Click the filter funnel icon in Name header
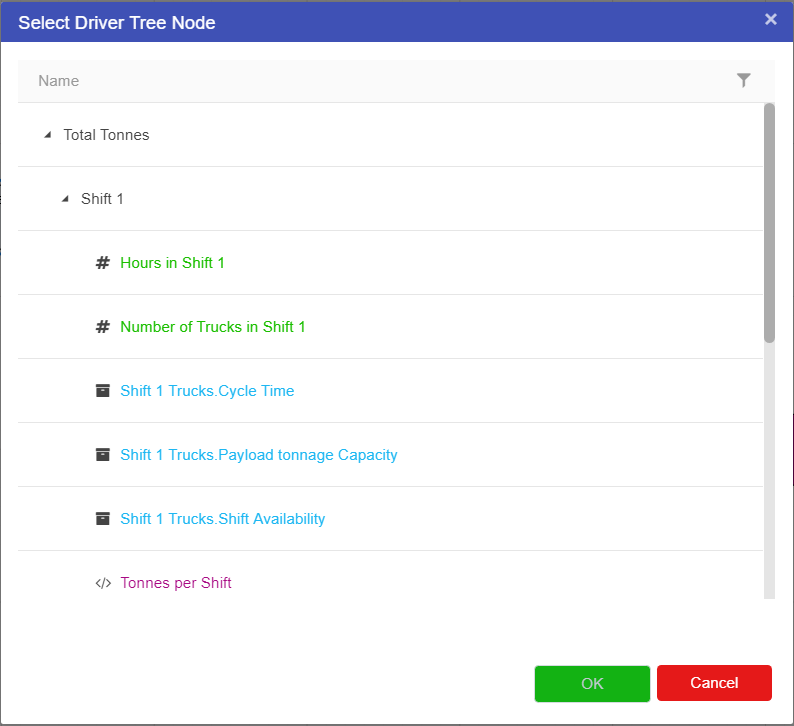Image resolution: width=794 pixels, height=726 pixels. (x=743, y=81)
